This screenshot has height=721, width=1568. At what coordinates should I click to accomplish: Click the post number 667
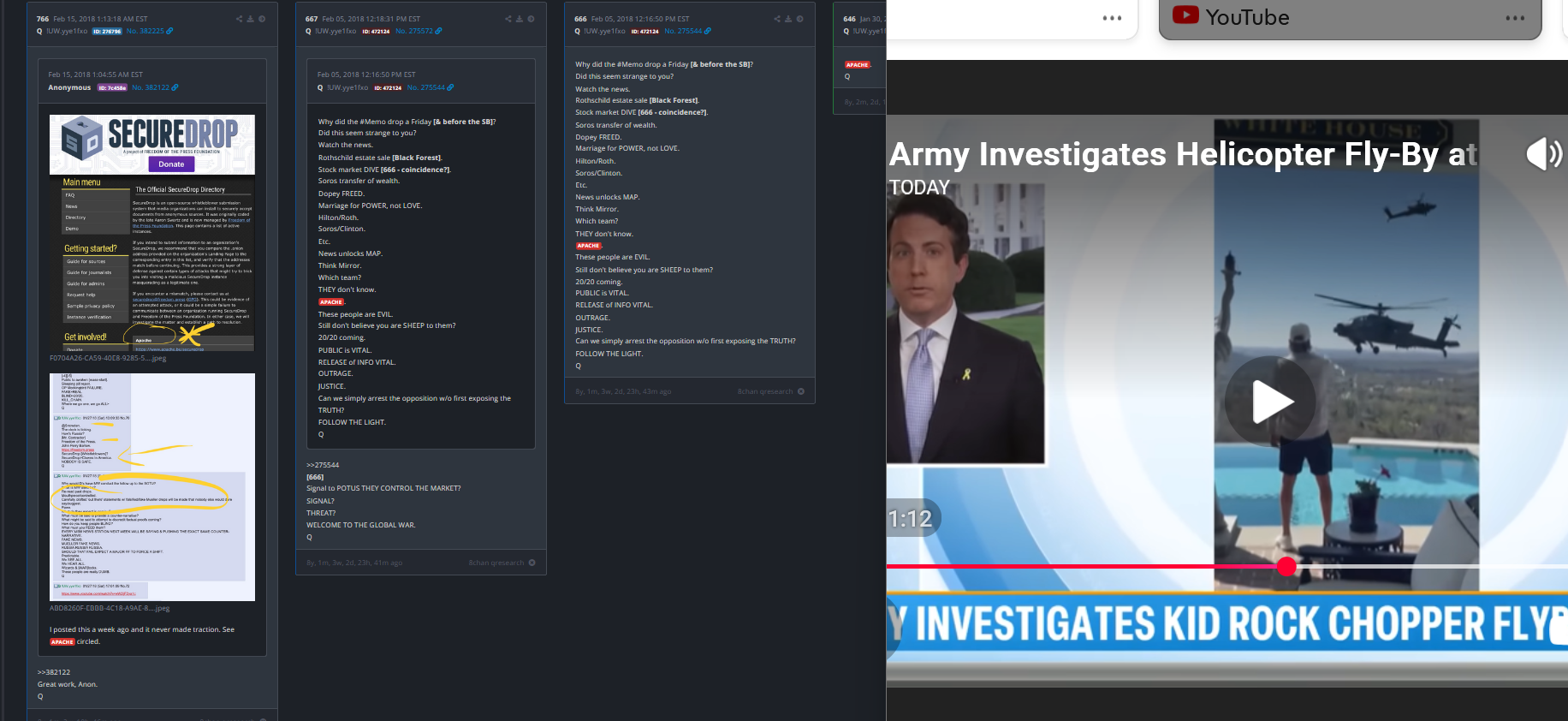pos(312,19)
